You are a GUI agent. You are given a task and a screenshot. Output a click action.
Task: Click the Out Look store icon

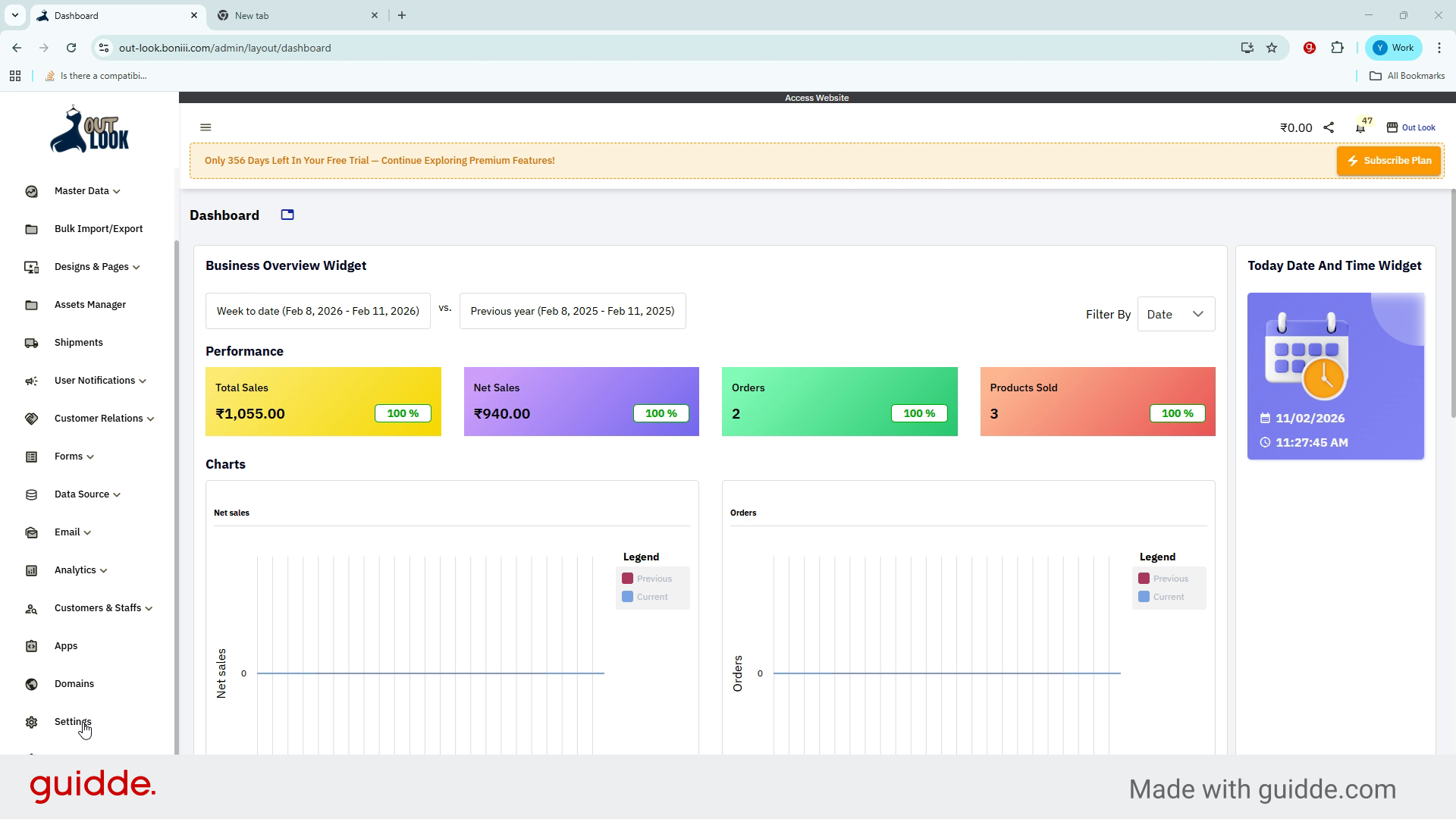click(x=1392, y=127)
